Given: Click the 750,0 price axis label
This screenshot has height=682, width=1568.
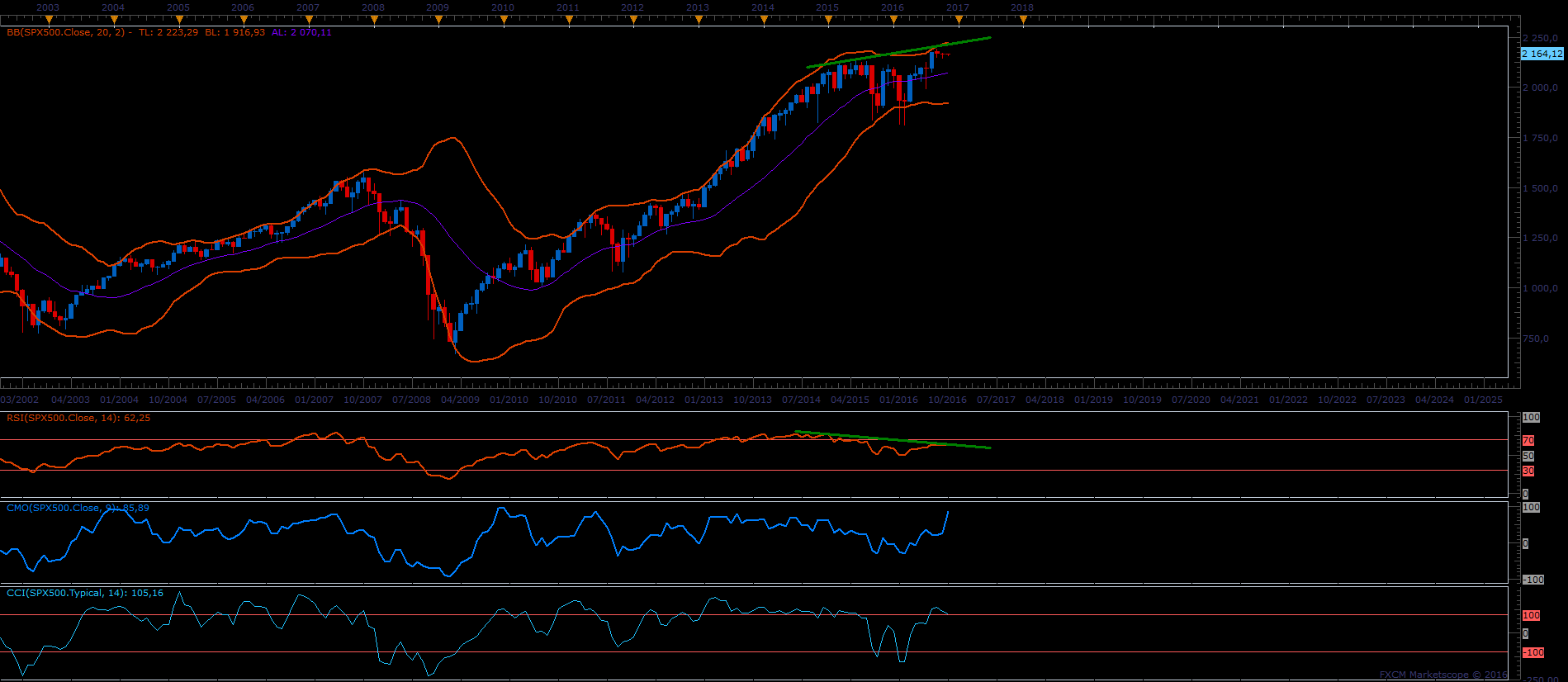Looking at the screenshot, I should [x=1537, y=339].
